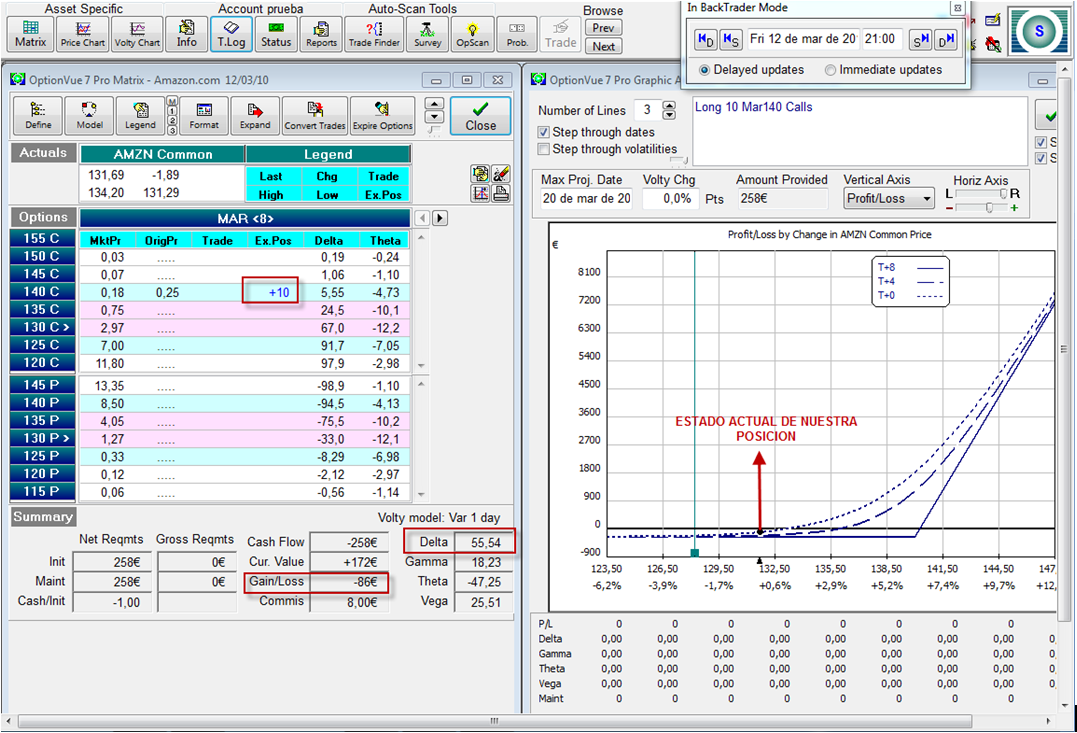Go to next expiration month arrow
The image size is (1077, 733).
tap(439, 218)
